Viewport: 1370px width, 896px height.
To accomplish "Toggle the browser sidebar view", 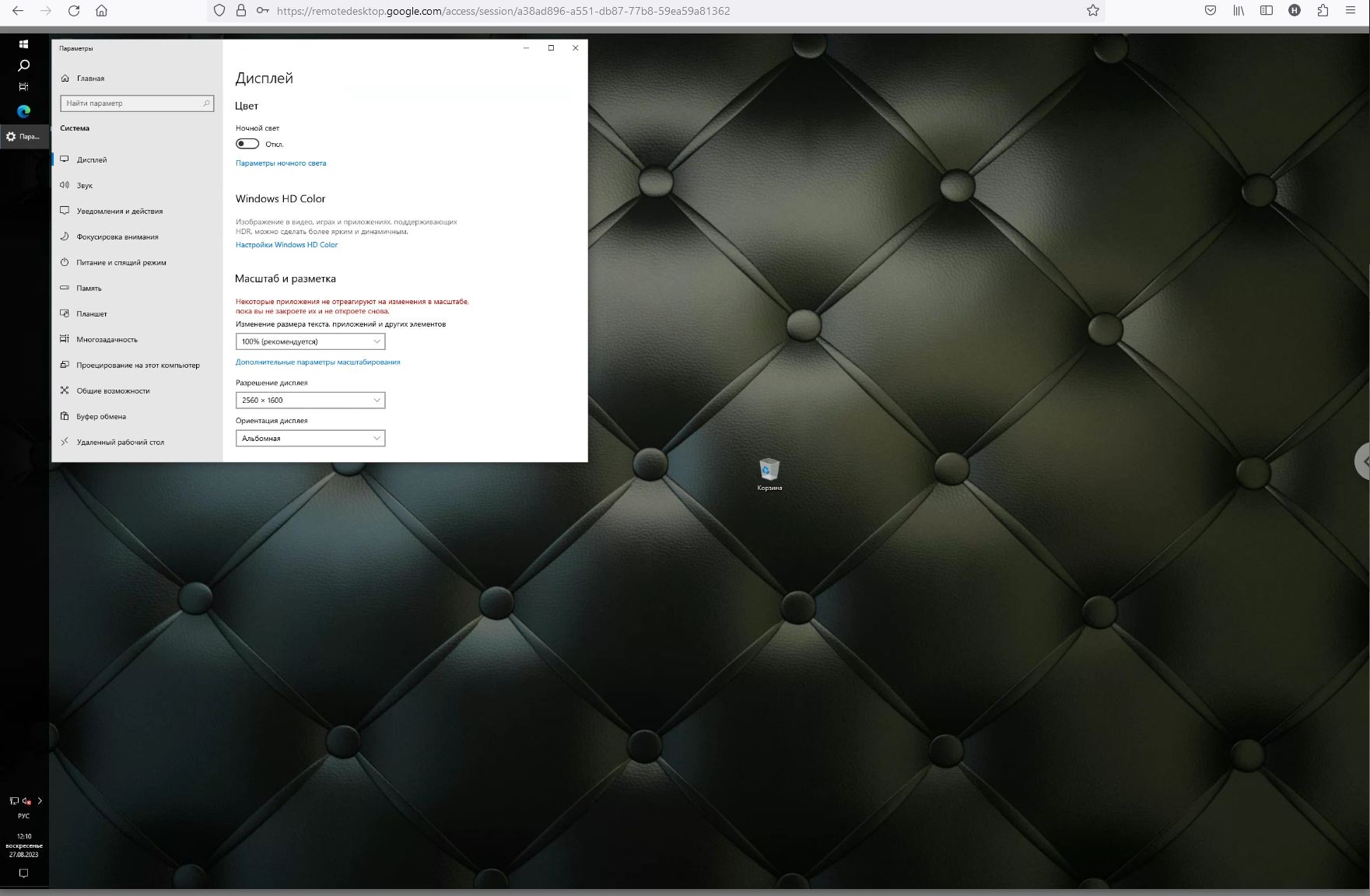I will click(1267, 11).
